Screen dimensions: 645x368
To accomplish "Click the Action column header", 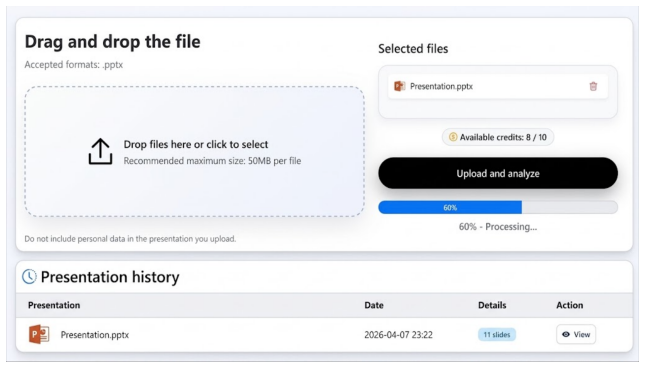I will [570, 305].
